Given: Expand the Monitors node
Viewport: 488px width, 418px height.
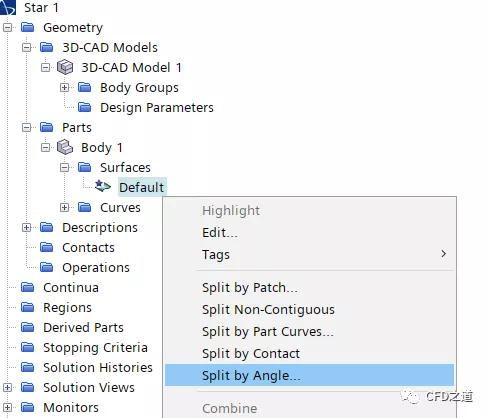Looking at the screenshot, I should (x=7, y=407).
